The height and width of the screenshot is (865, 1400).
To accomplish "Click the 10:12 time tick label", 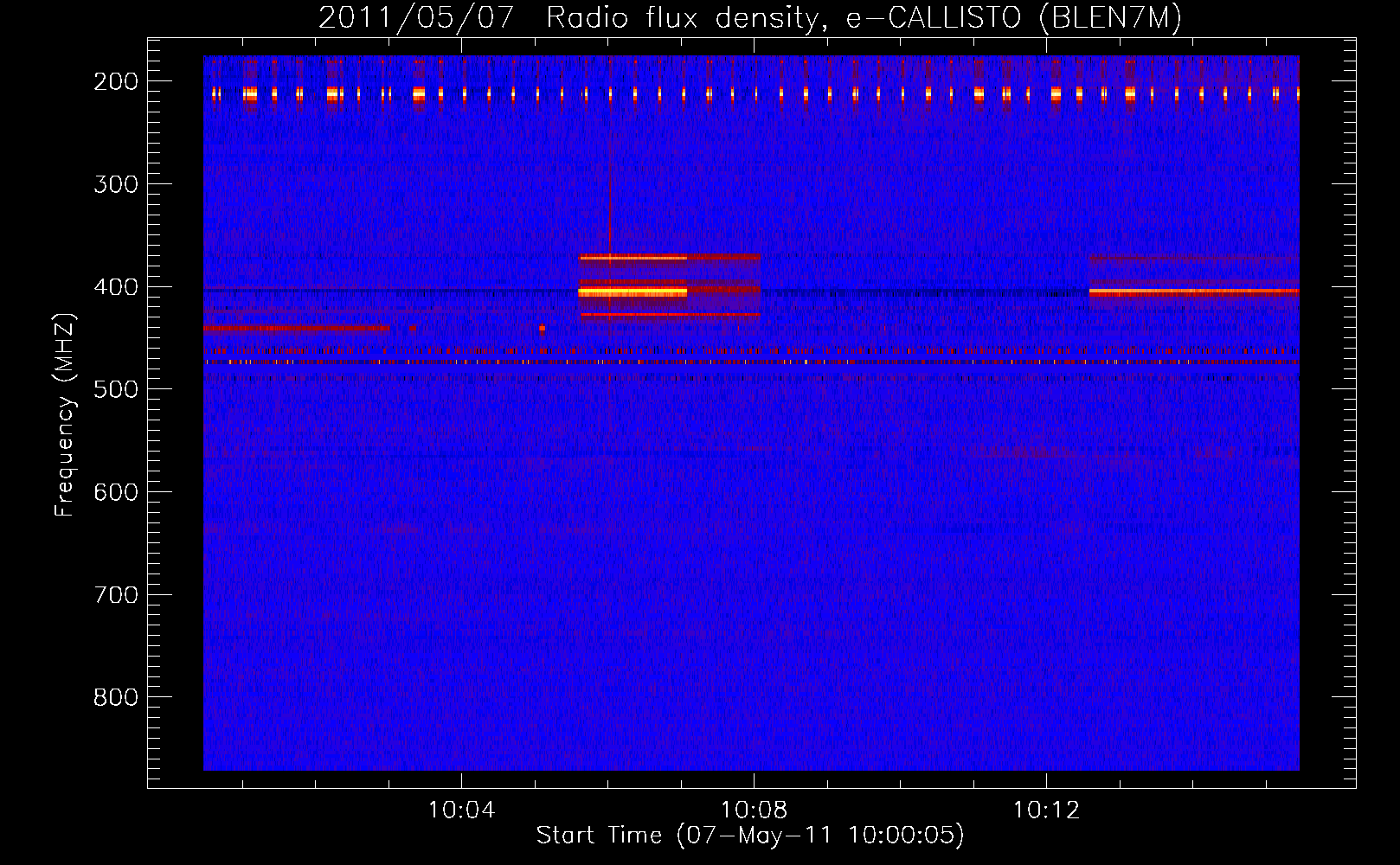I will tap(1047, 811).
